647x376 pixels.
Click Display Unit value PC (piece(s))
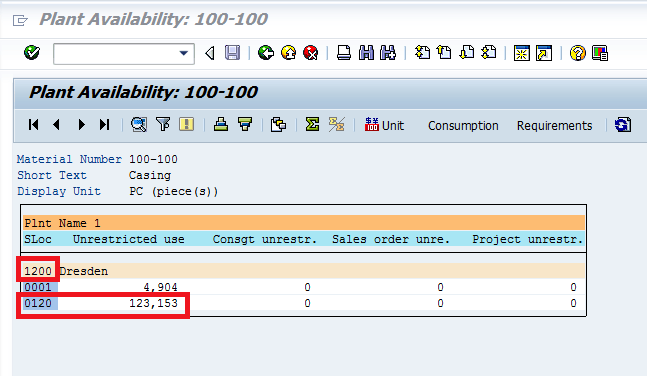point(173,191)
